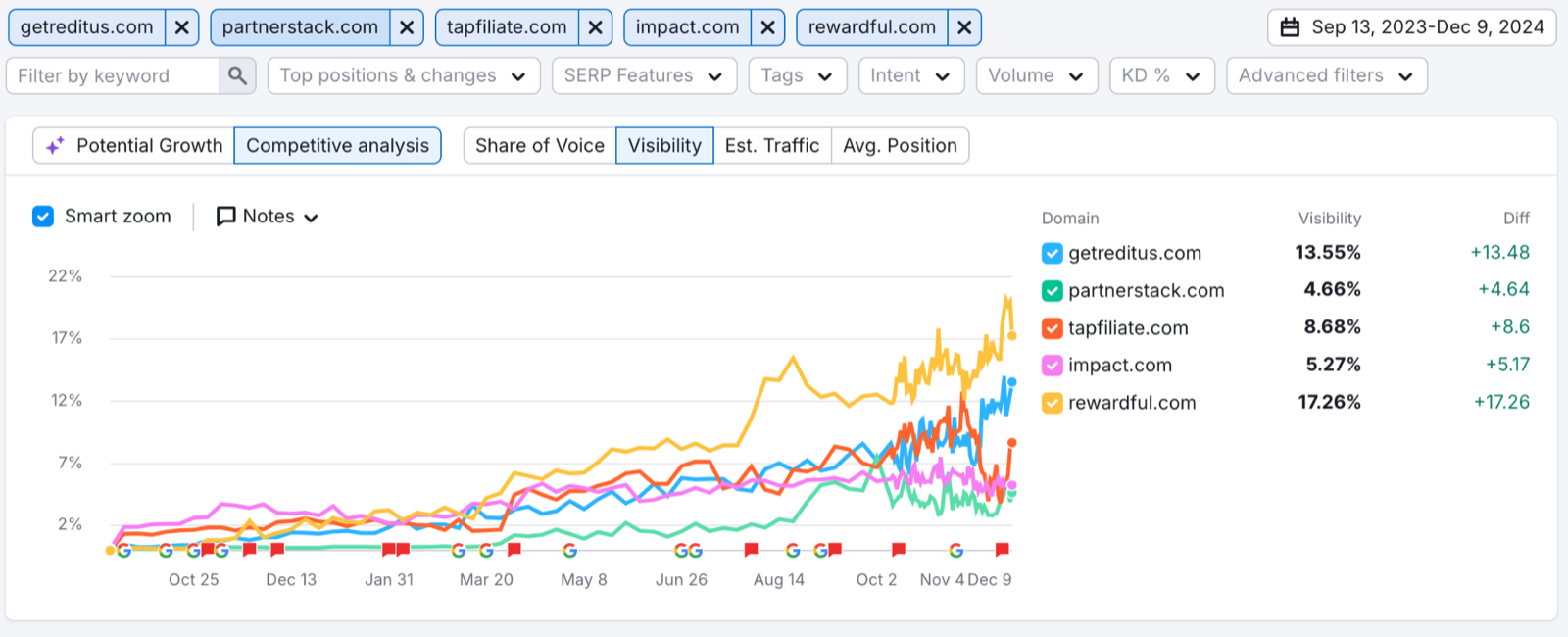Click the 17.26% visibility value

coord(1329,402)
